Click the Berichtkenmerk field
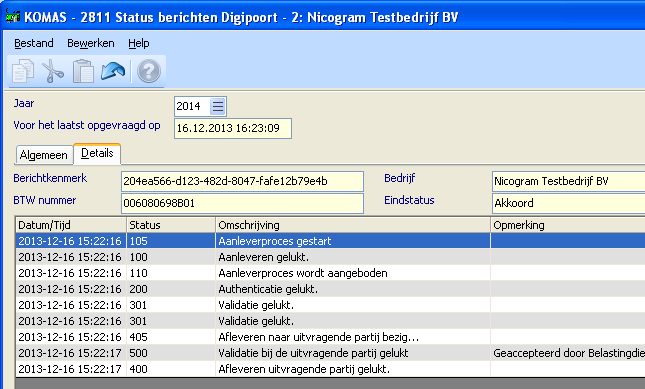Screen dimensions: 645x389 (242, 181)
